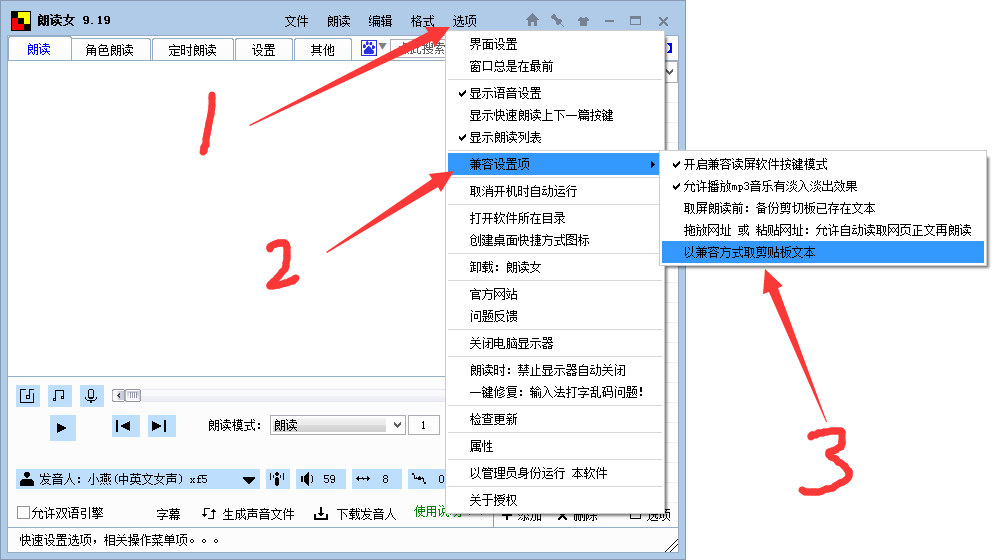Click the main text reading area
Screen dimensions: 1006x560
[x=226, y=218]
